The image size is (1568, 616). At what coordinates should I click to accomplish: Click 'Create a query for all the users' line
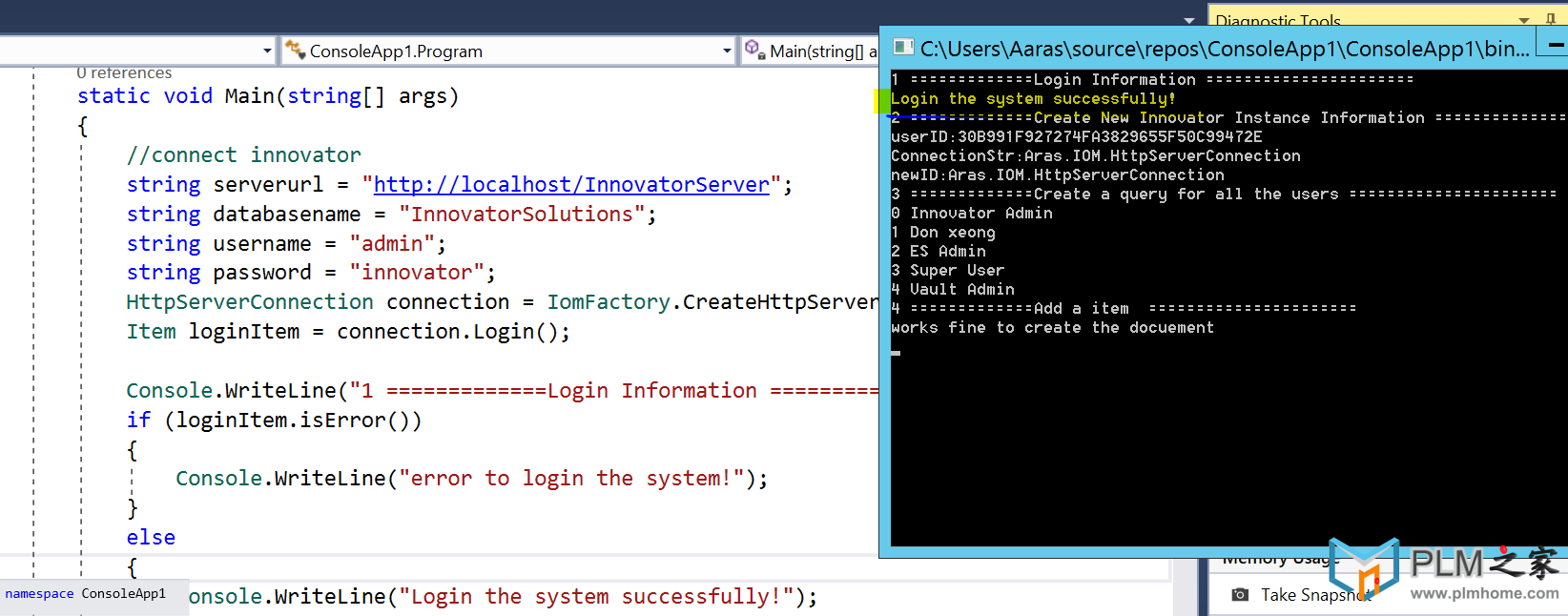(1224, 195)
